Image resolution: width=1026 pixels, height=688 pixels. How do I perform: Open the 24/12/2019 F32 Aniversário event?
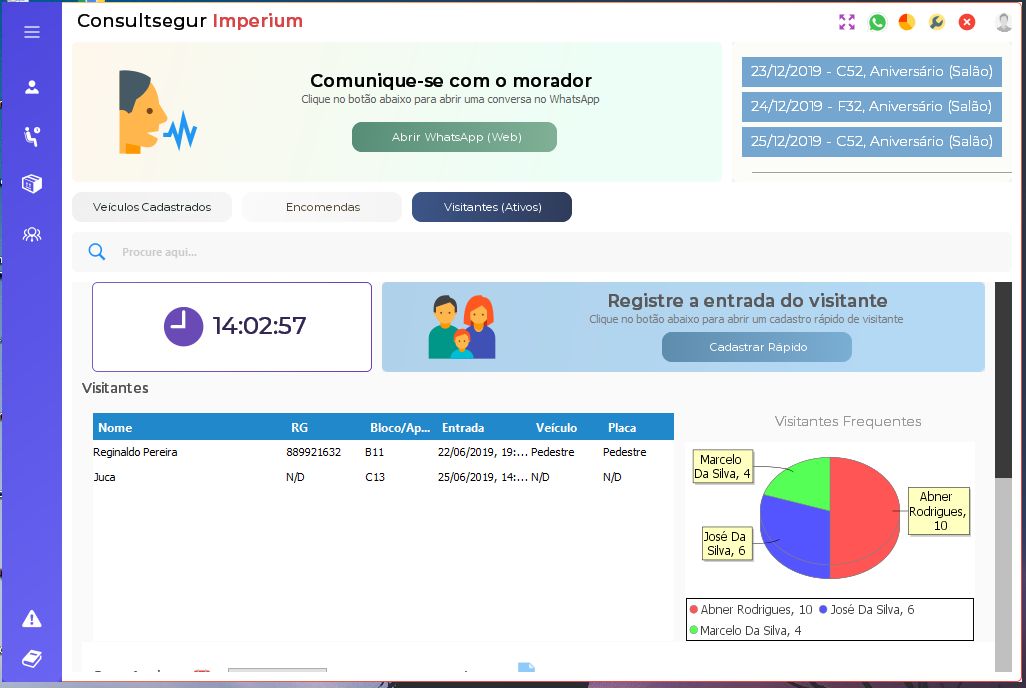(872, 107)
